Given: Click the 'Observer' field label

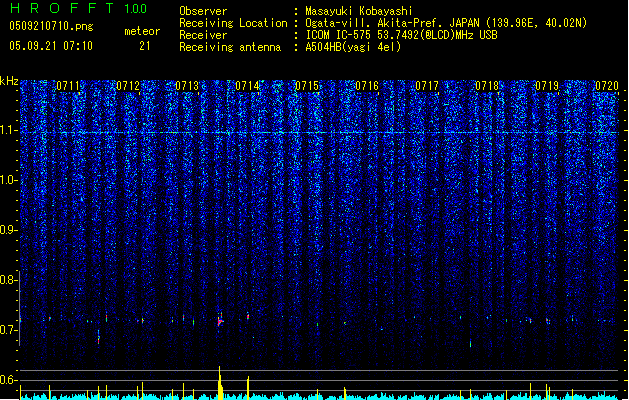Looking at the screenshot, I should 203,11.
